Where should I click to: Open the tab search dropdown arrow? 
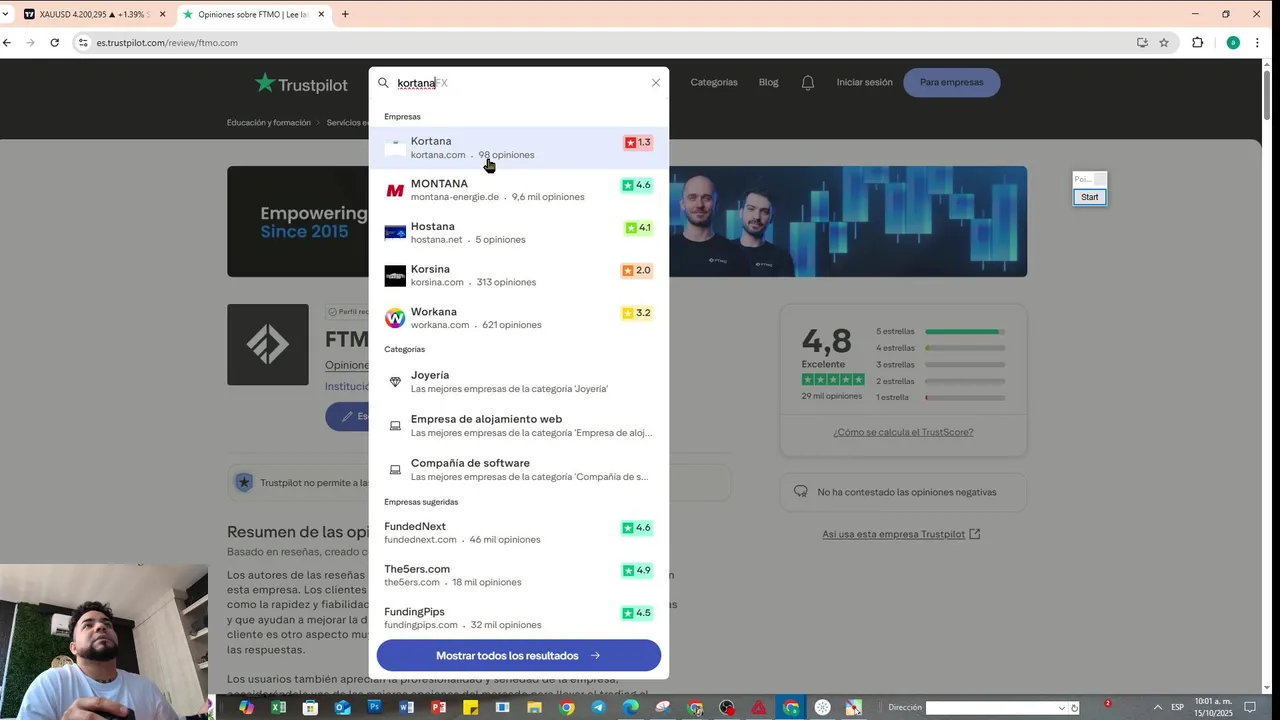(6, 14)
